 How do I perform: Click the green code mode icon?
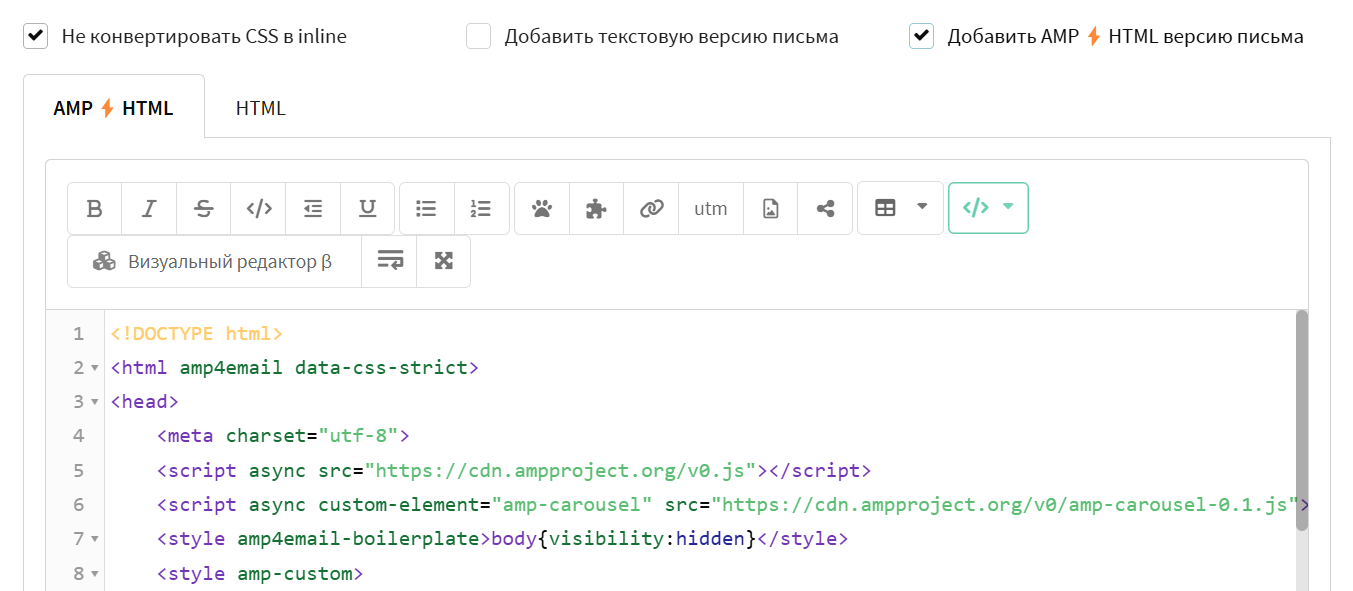click(976, 208)
